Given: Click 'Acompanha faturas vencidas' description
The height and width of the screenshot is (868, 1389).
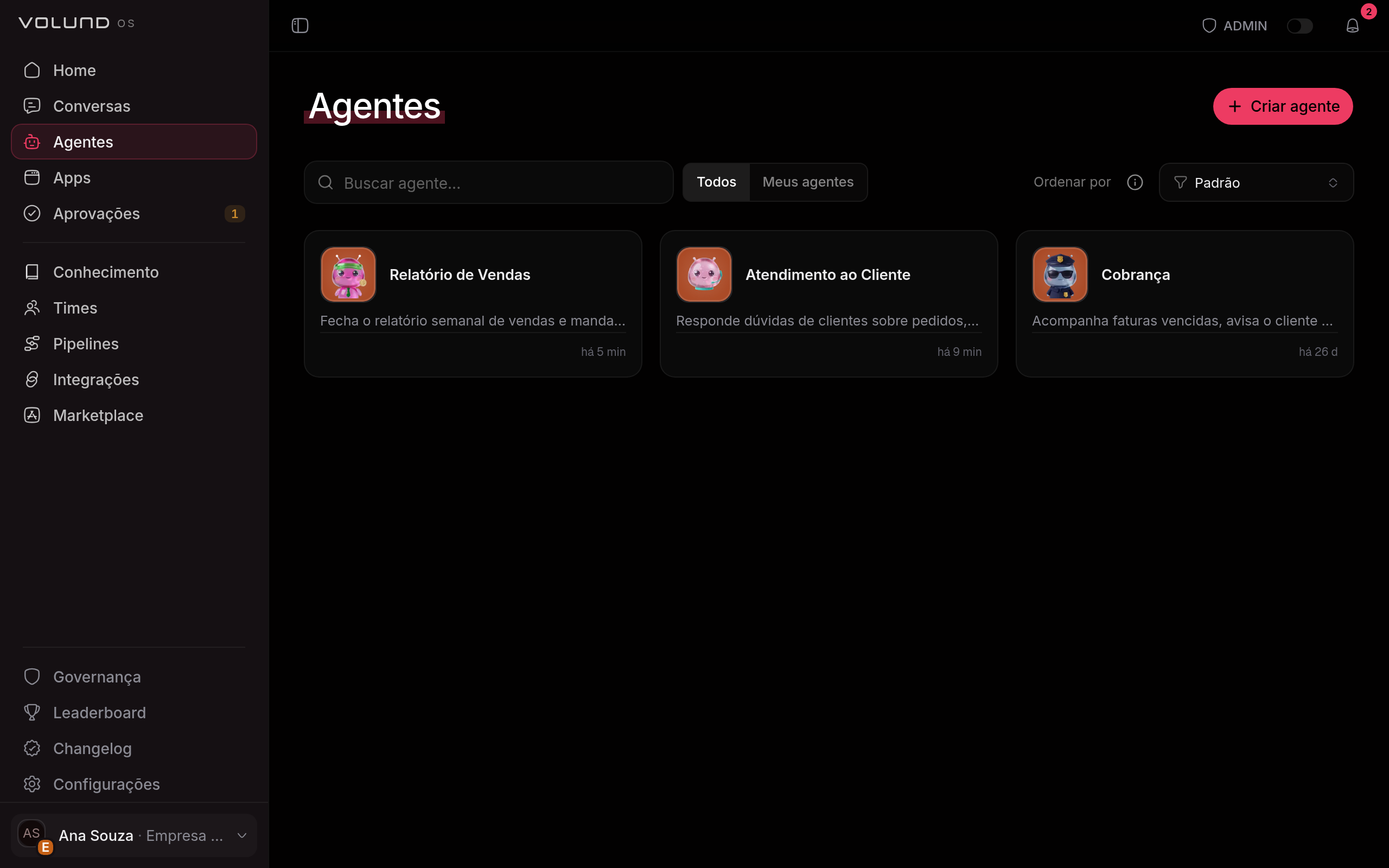Looking at the screenshot, I should point(1182,321).
